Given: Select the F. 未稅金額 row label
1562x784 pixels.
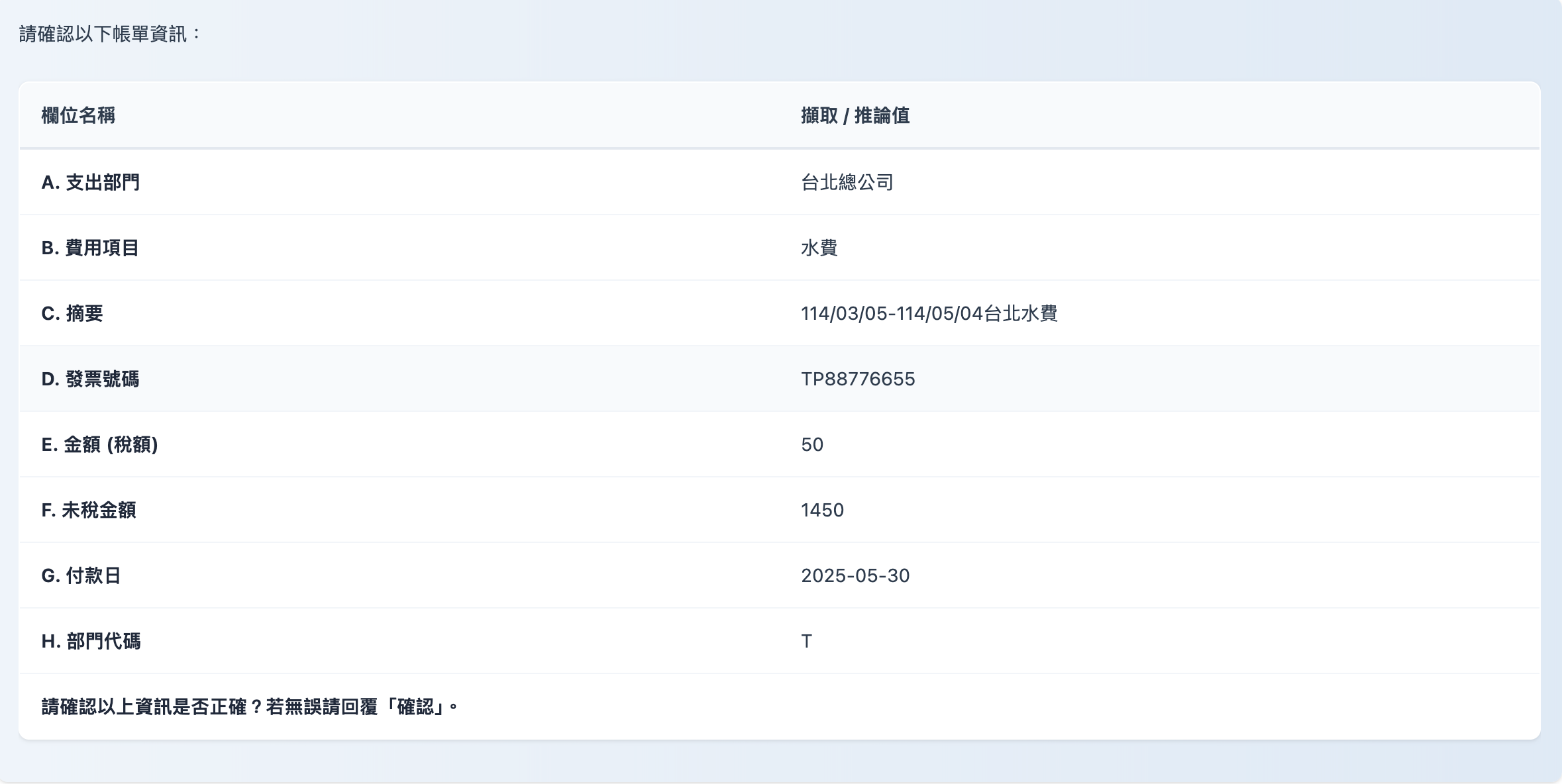Looking at the screenshot, I should 89,510.
